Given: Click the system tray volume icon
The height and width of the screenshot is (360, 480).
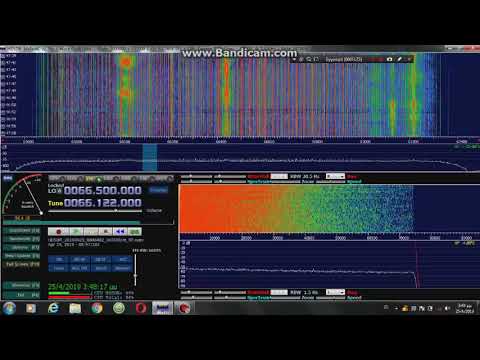Looking at the screenshot, I should tap(447, 308).
